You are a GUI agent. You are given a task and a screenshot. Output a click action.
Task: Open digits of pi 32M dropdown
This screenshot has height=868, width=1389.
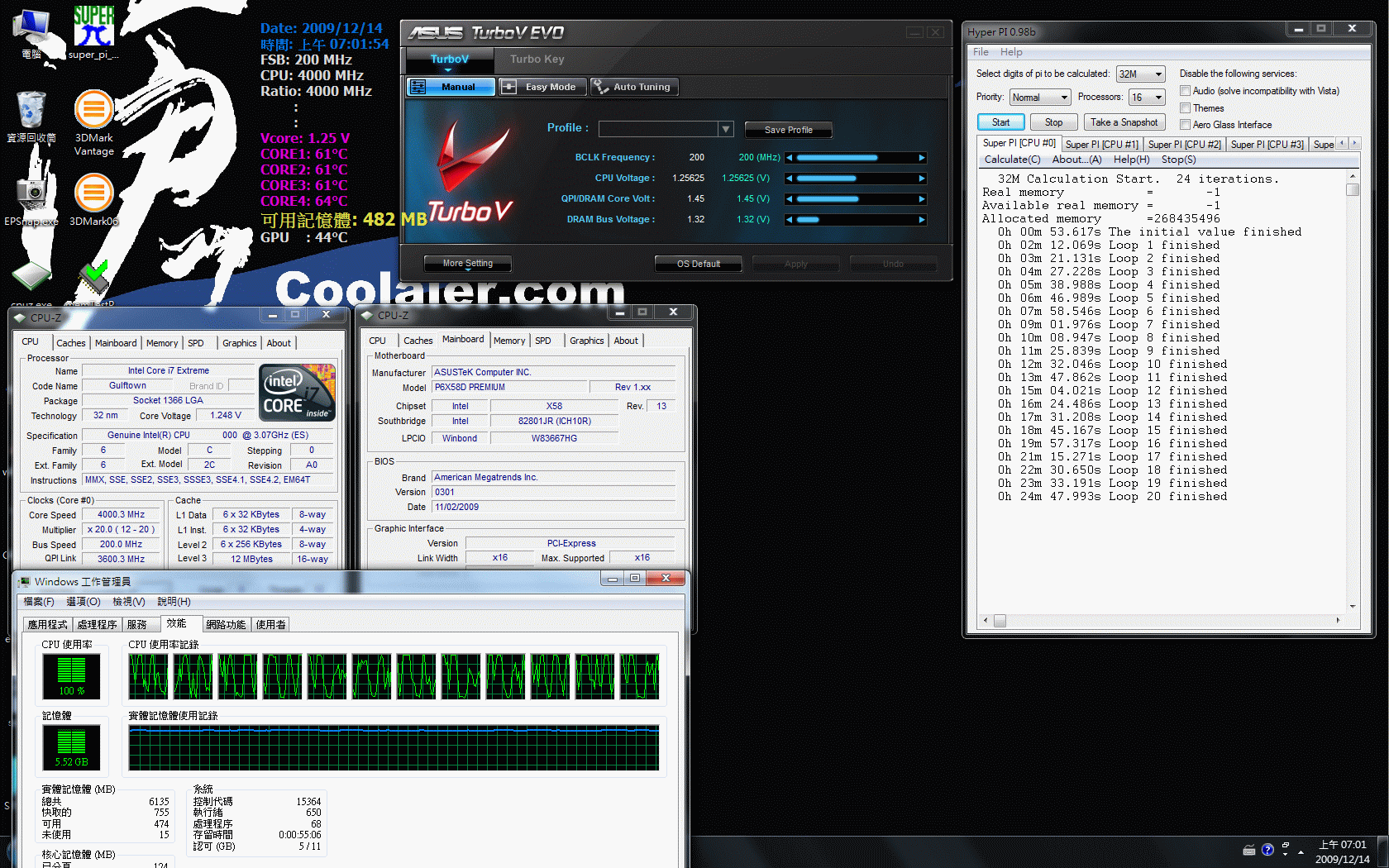pos(1140,74)
